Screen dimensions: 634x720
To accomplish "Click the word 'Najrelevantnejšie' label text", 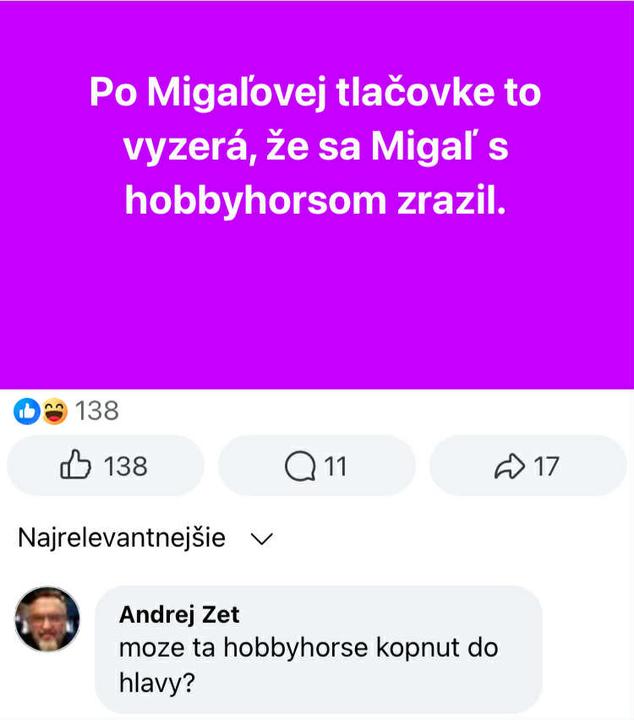I will pyautogui.click(x=122, y=538).
